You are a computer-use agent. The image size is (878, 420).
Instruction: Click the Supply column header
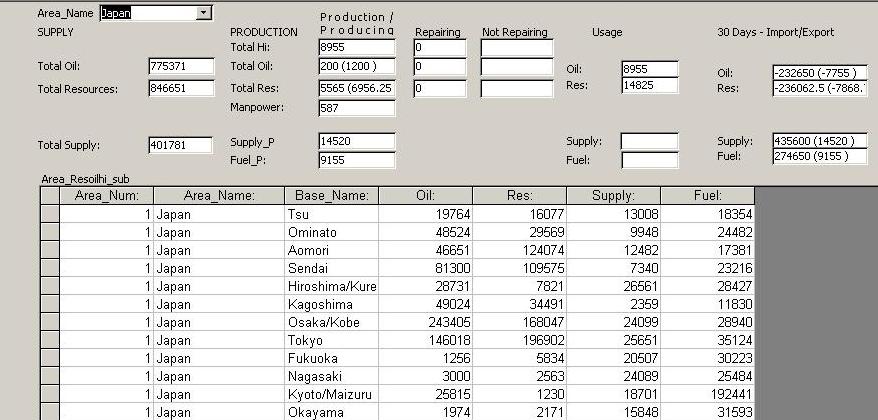614,195
